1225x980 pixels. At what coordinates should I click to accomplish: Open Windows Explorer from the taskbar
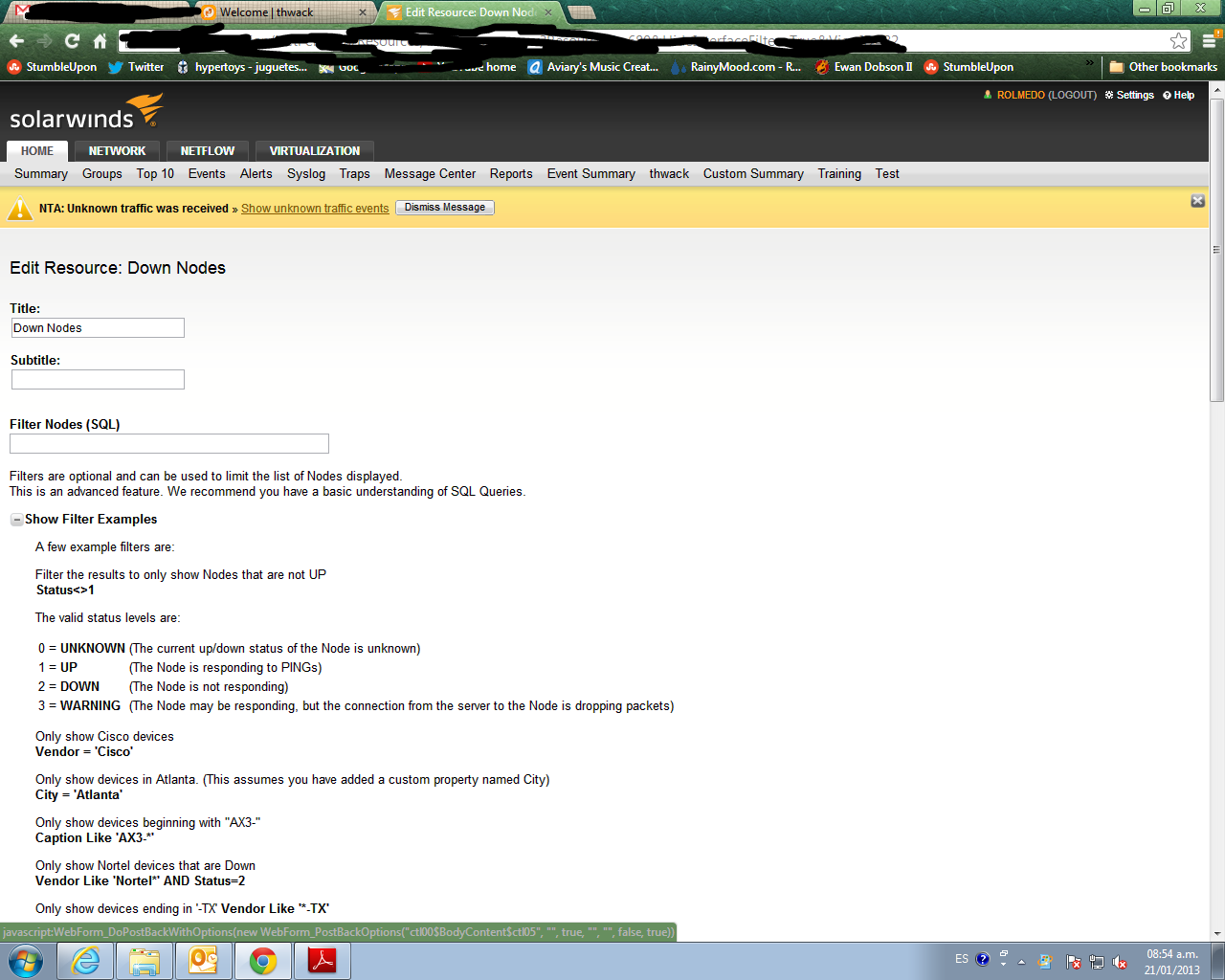point(145,961)
